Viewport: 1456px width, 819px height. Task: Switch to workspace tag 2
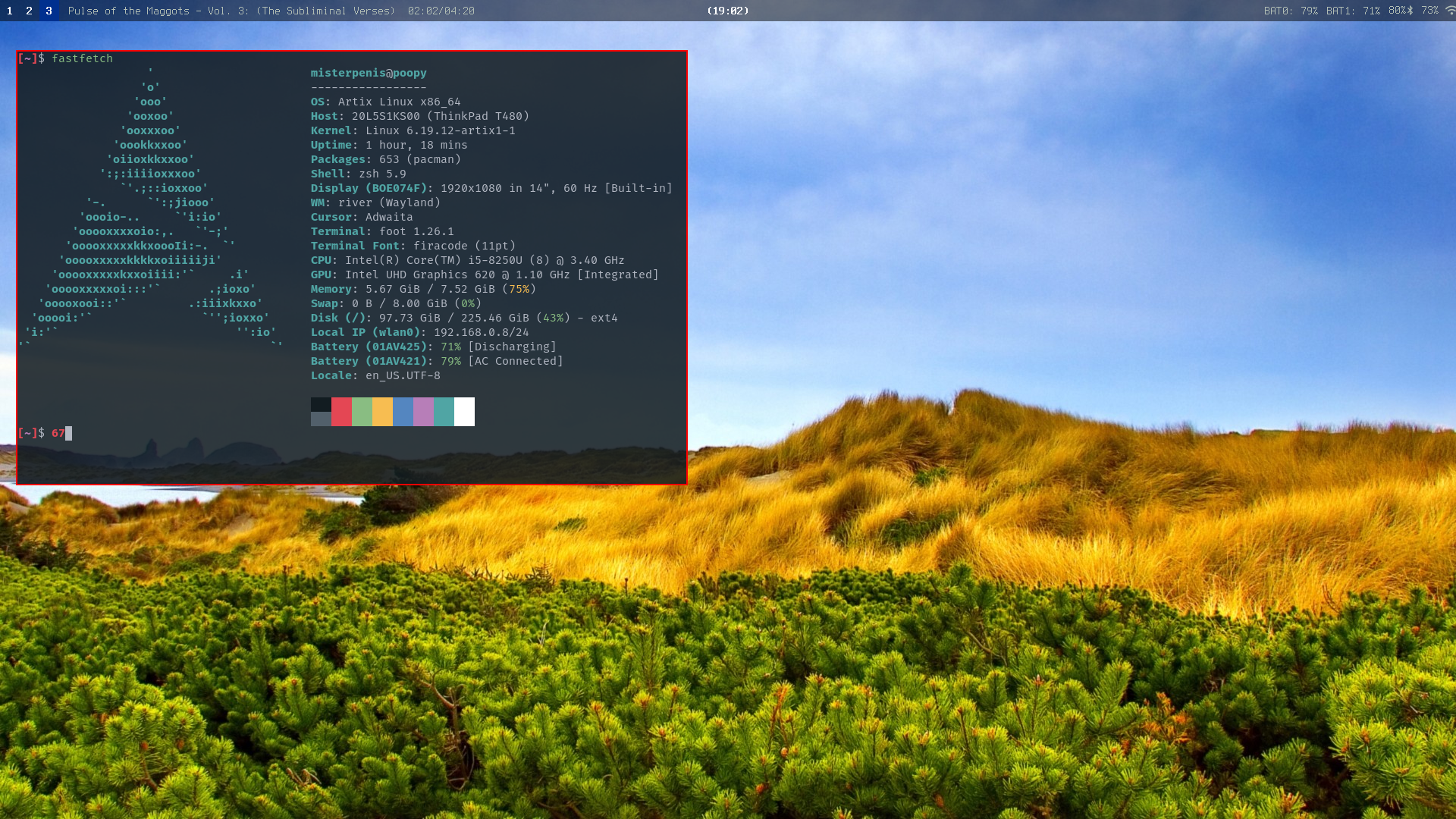pyautogui.click(x=29, y=11)
